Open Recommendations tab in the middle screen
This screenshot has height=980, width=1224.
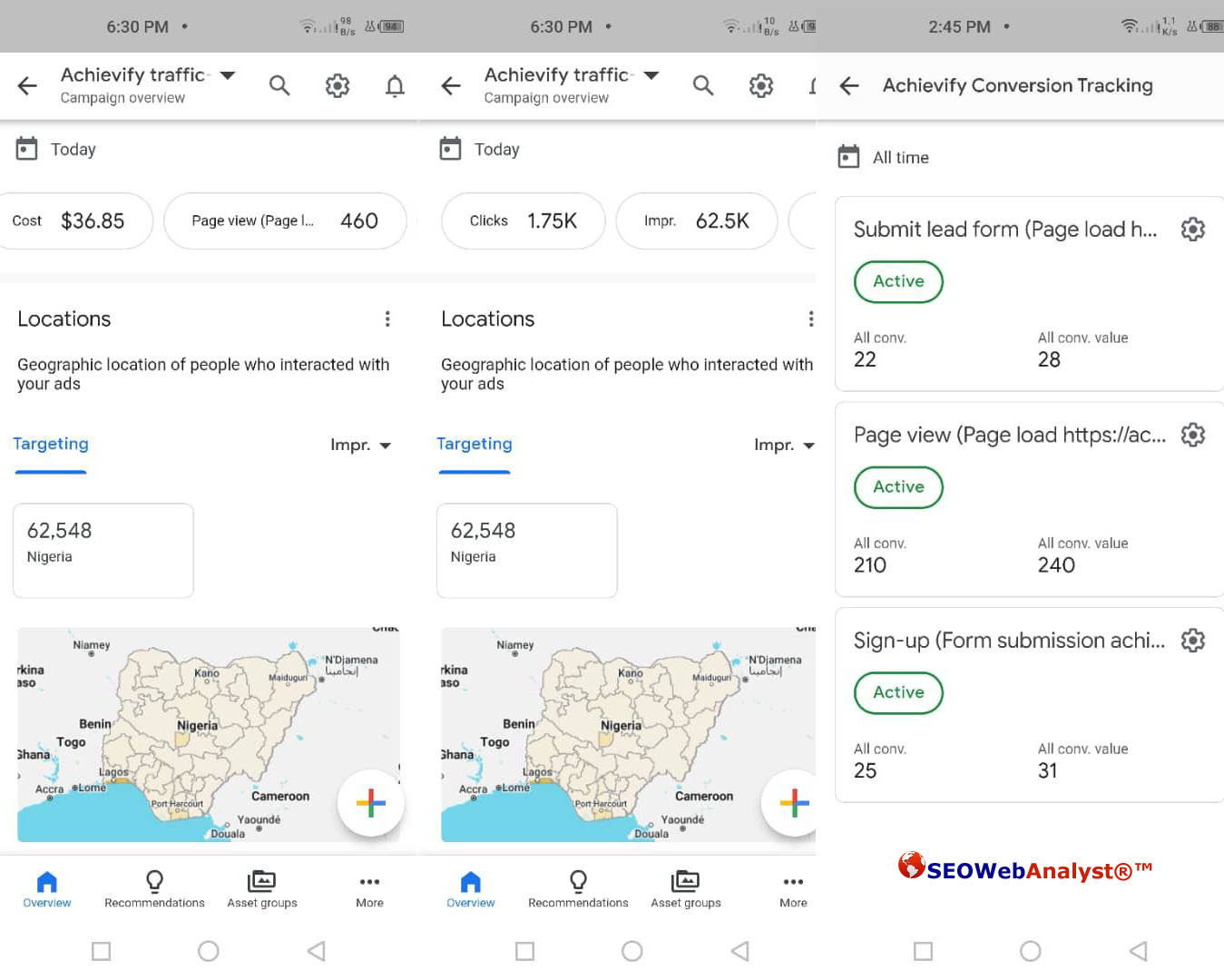click(x=578, y=889)
